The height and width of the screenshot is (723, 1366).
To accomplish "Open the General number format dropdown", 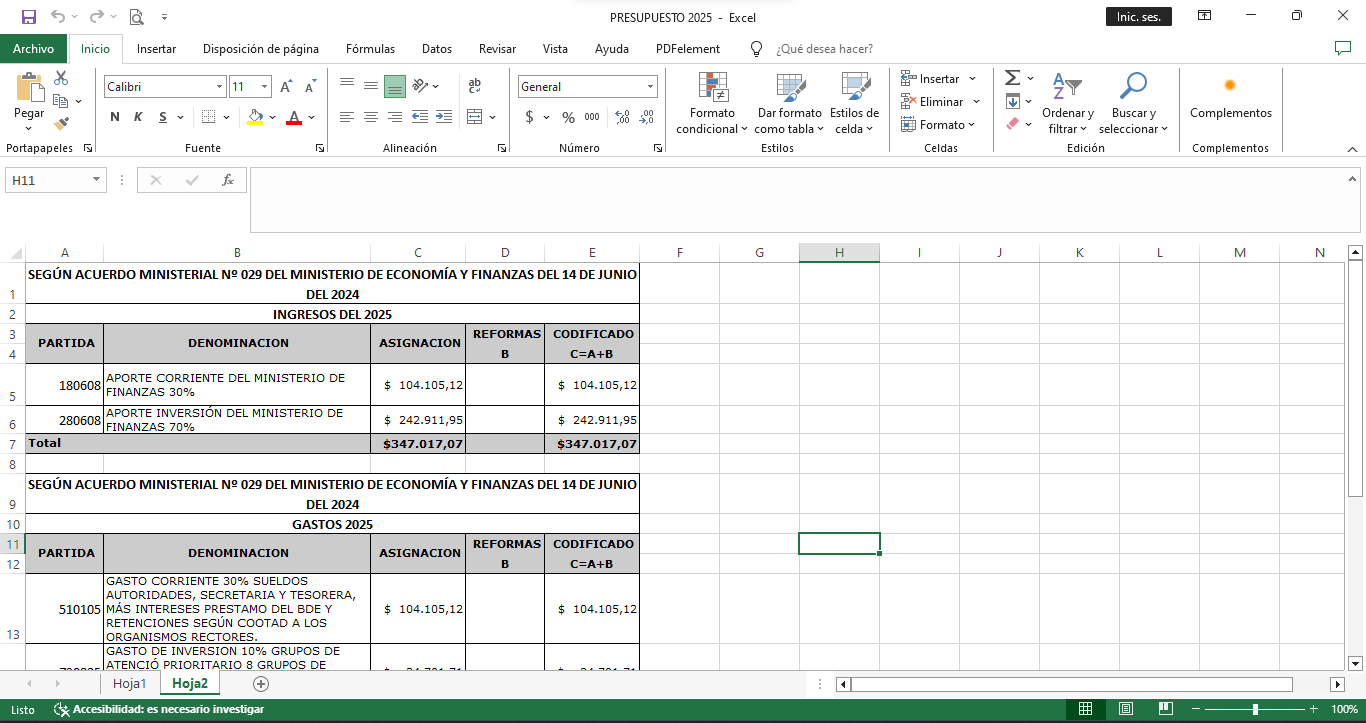I will pos(650,87).
